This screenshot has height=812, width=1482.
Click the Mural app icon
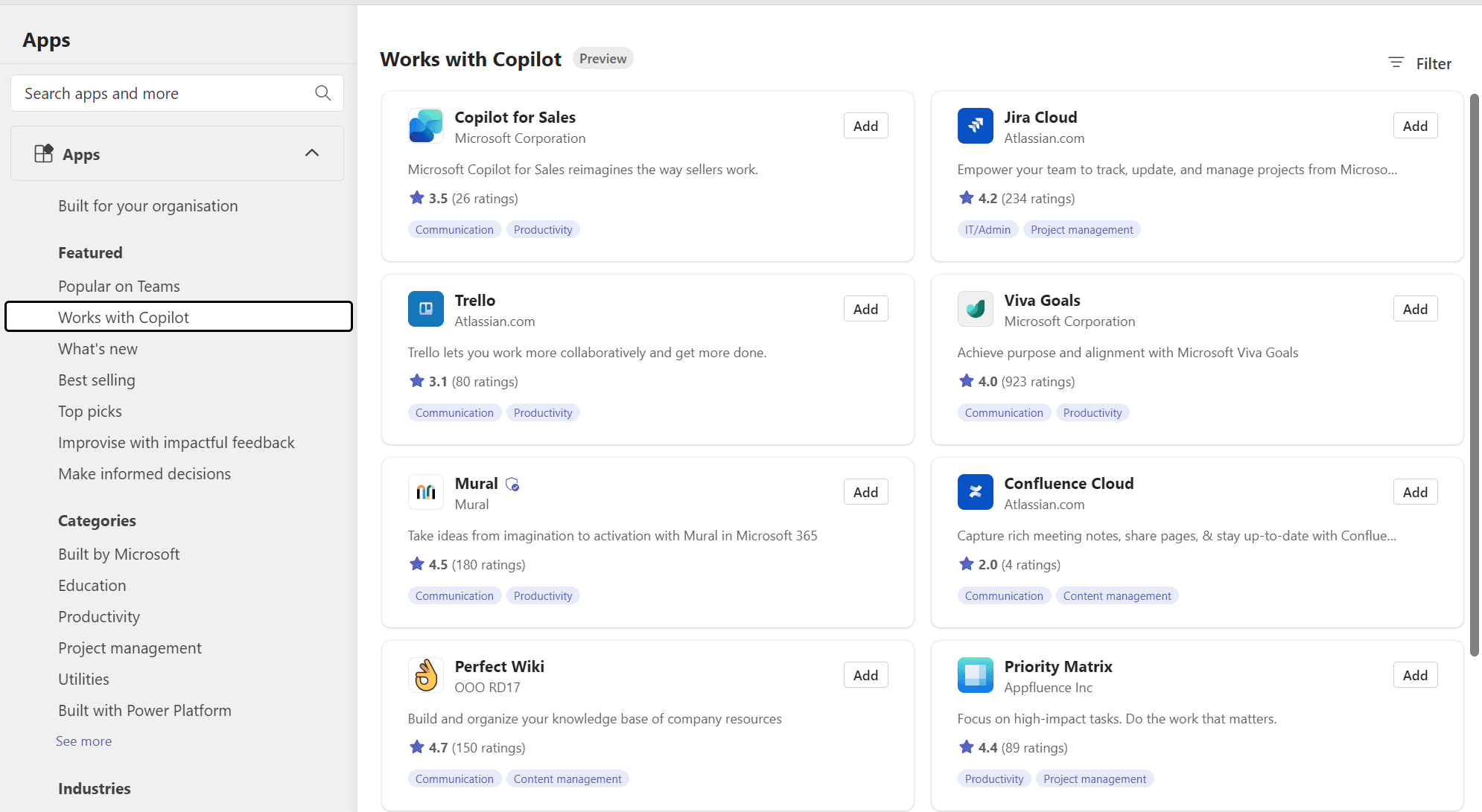pos(426,492)
